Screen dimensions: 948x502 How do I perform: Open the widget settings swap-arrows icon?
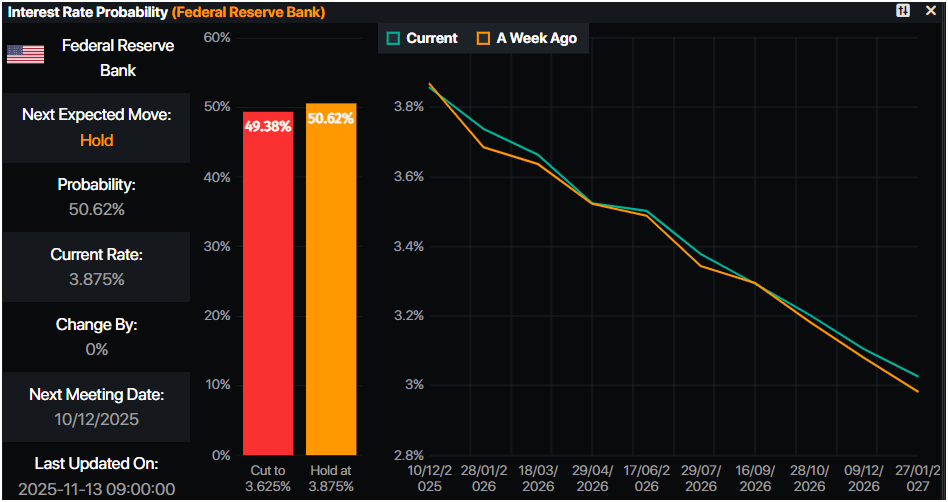click(x=903, y=11)
